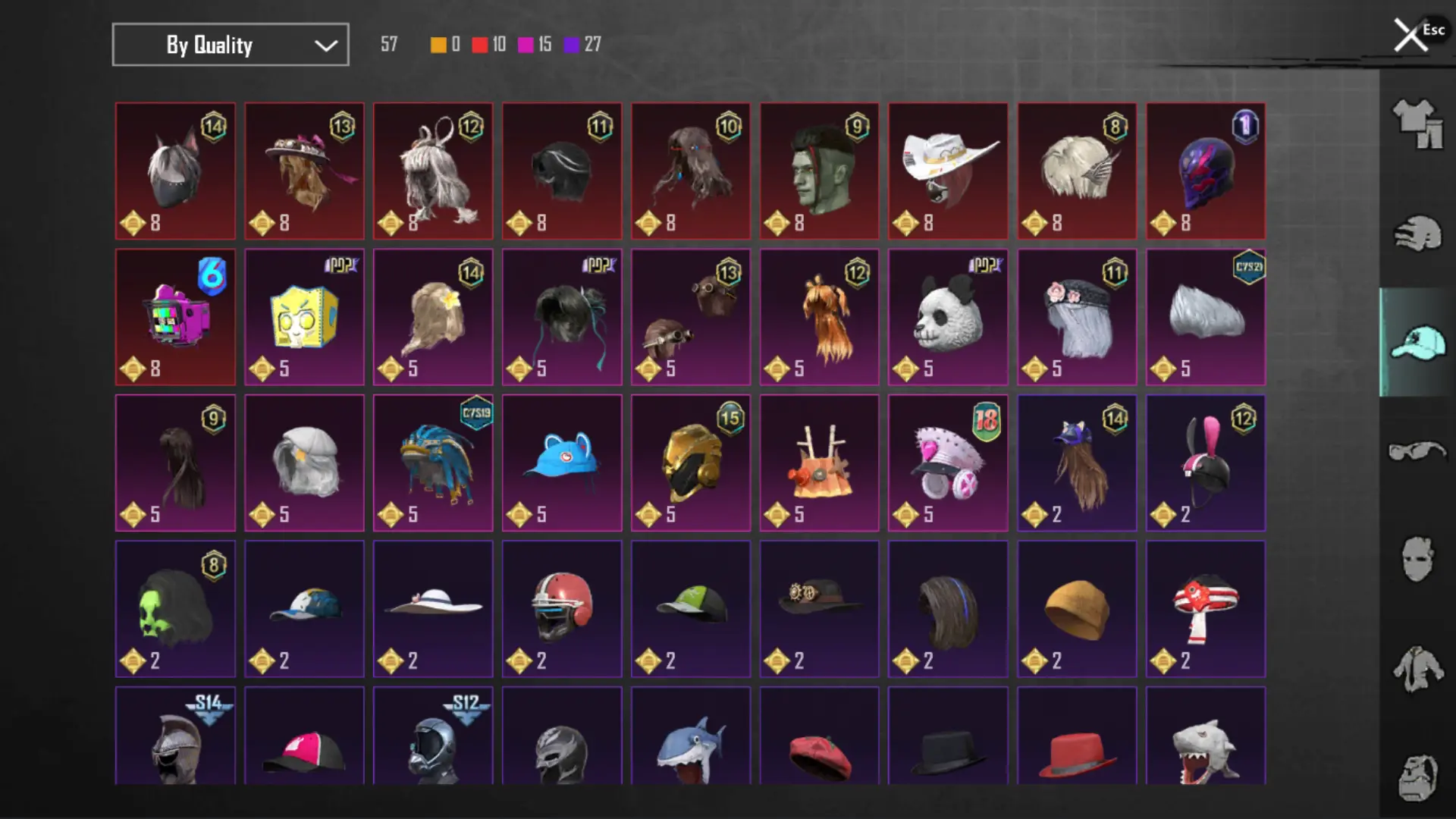Open the gorilla head category icon
1456x819 pixels.
click(1417, 777)
